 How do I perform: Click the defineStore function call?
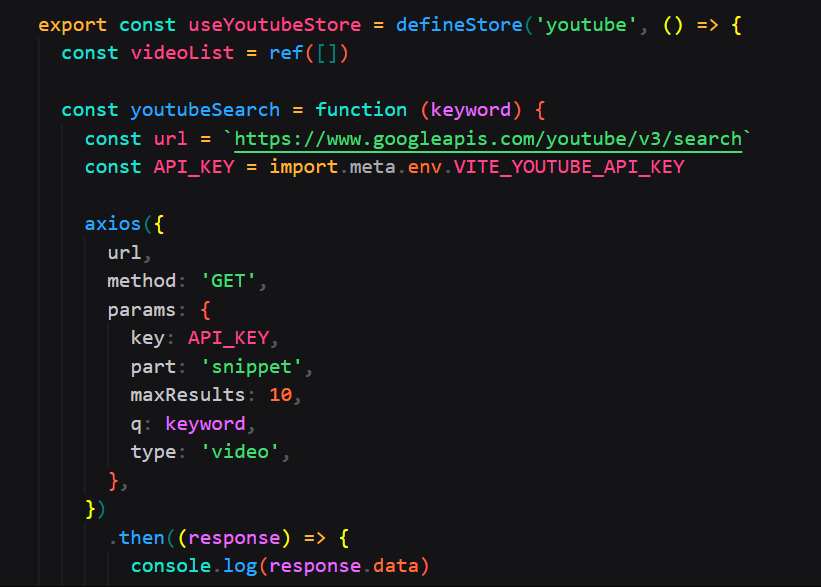pyautogui.click(x=459, y=25)
